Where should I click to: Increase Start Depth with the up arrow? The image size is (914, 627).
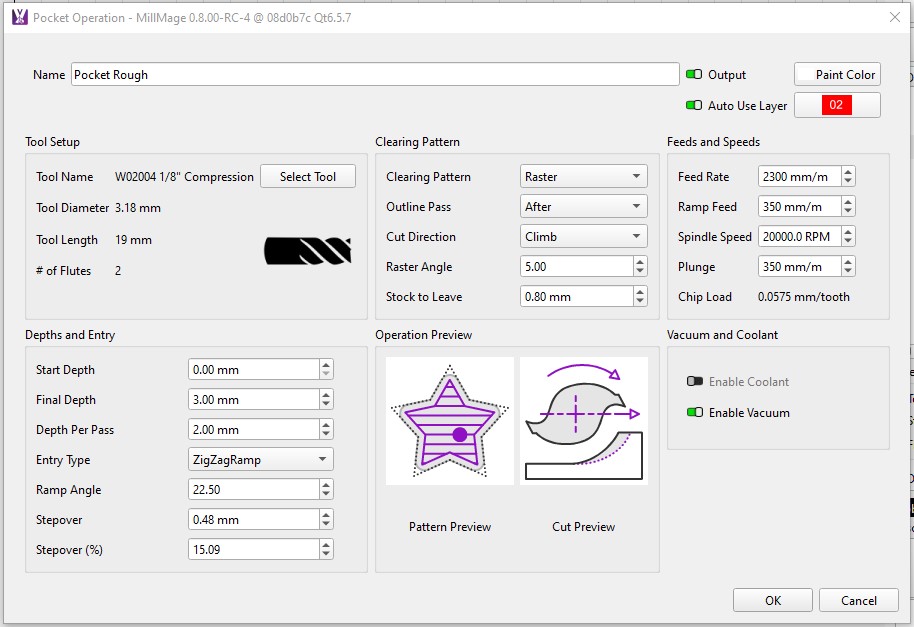pyautogui.click(x=326, y=365)
